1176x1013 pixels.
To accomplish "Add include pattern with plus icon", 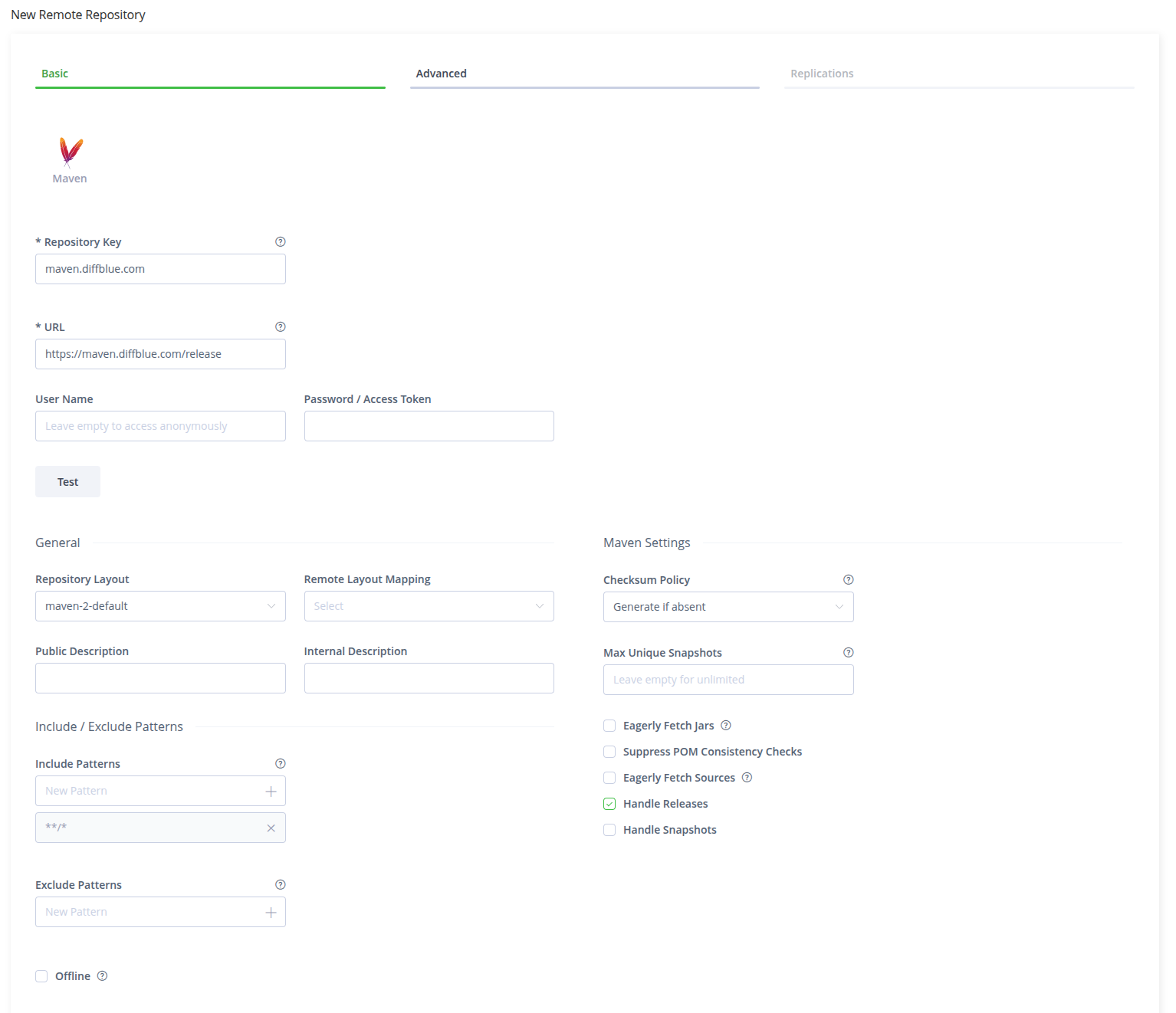I will [271, 792].
